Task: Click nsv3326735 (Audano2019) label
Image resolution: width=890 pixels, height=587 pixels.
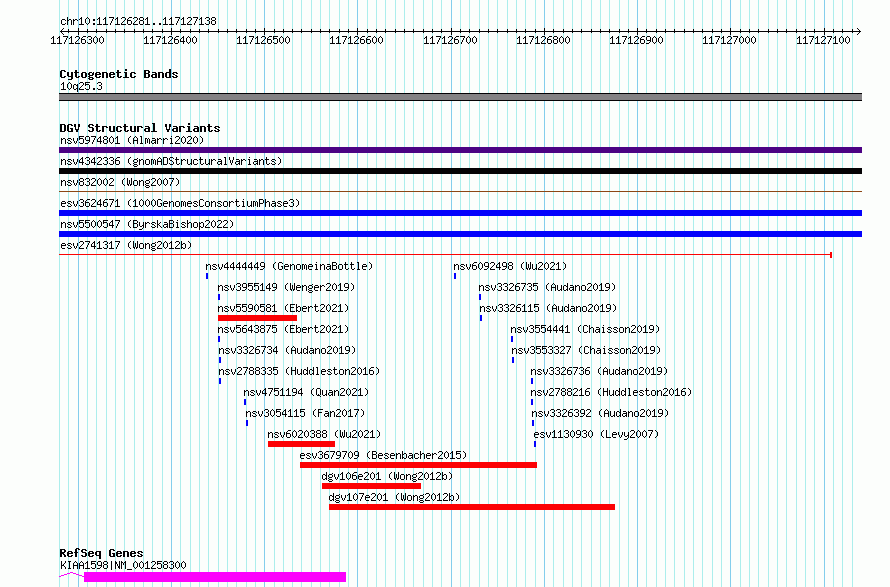Action: pos(547,287)
